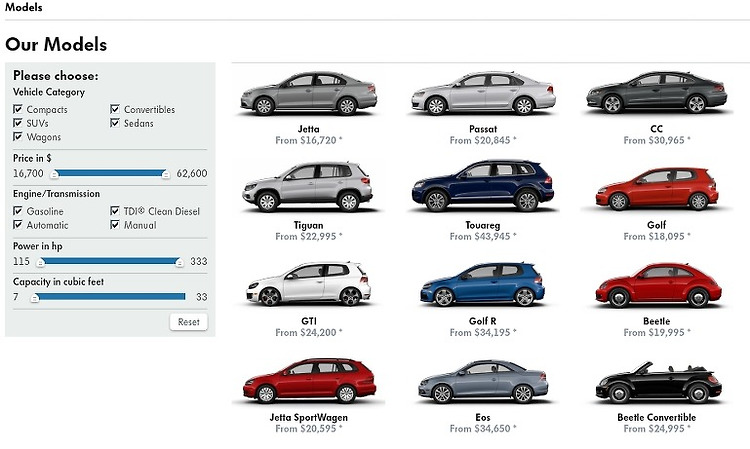Select the red Jetta SportWagen image
750x449 pixels.
pos(309,381)
